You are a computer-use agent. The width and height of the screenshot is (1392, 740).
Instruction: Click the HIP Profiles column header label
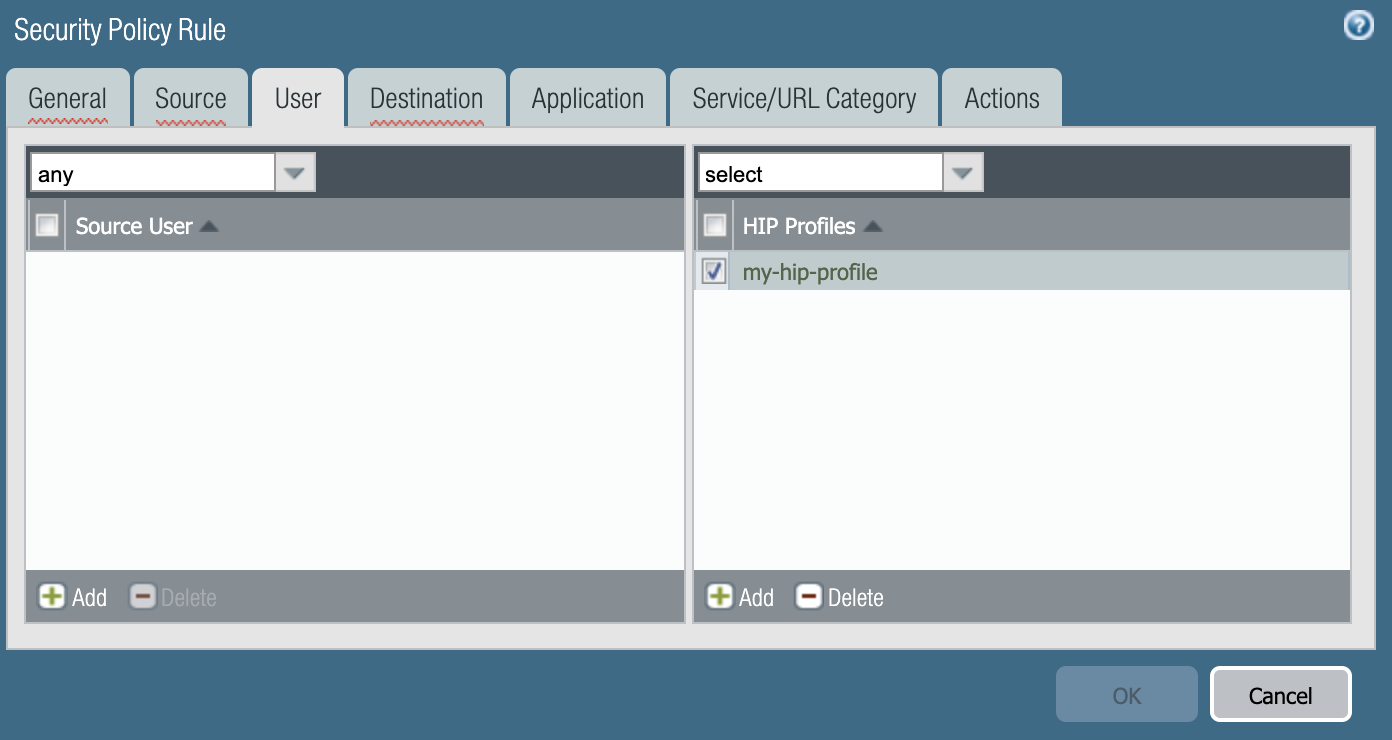(799, 226)
